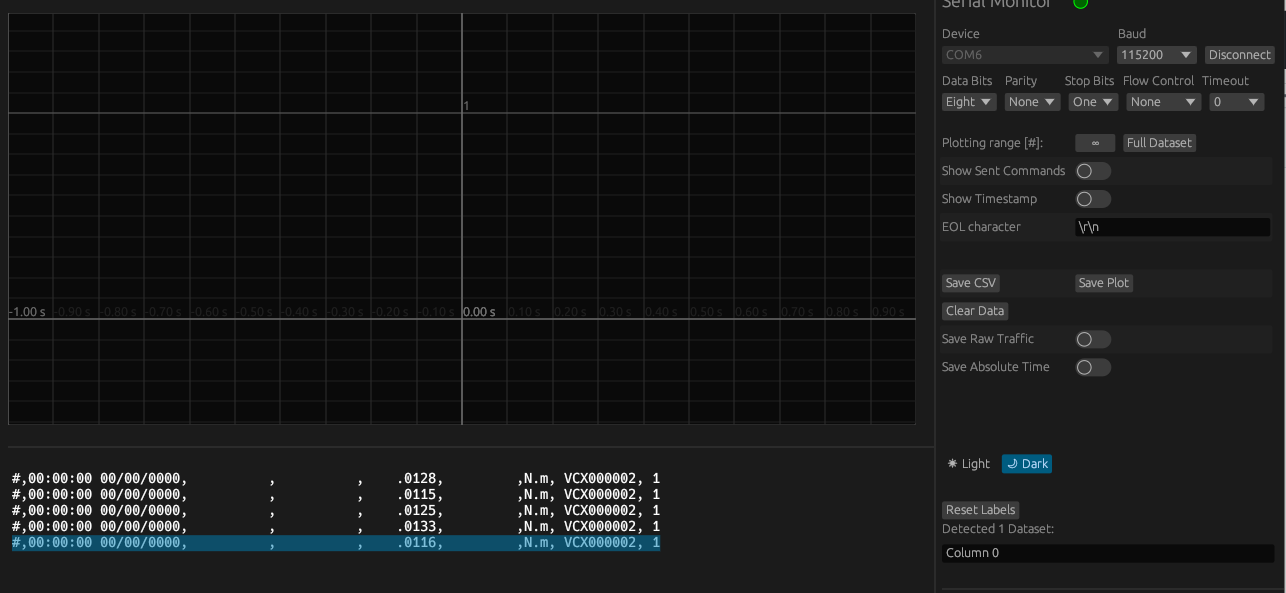Image resolution: width=1286 pixels, height=593 pixels.
Task: Open the Timeout 0 dropdown
Action: (x=1236, y=102)
